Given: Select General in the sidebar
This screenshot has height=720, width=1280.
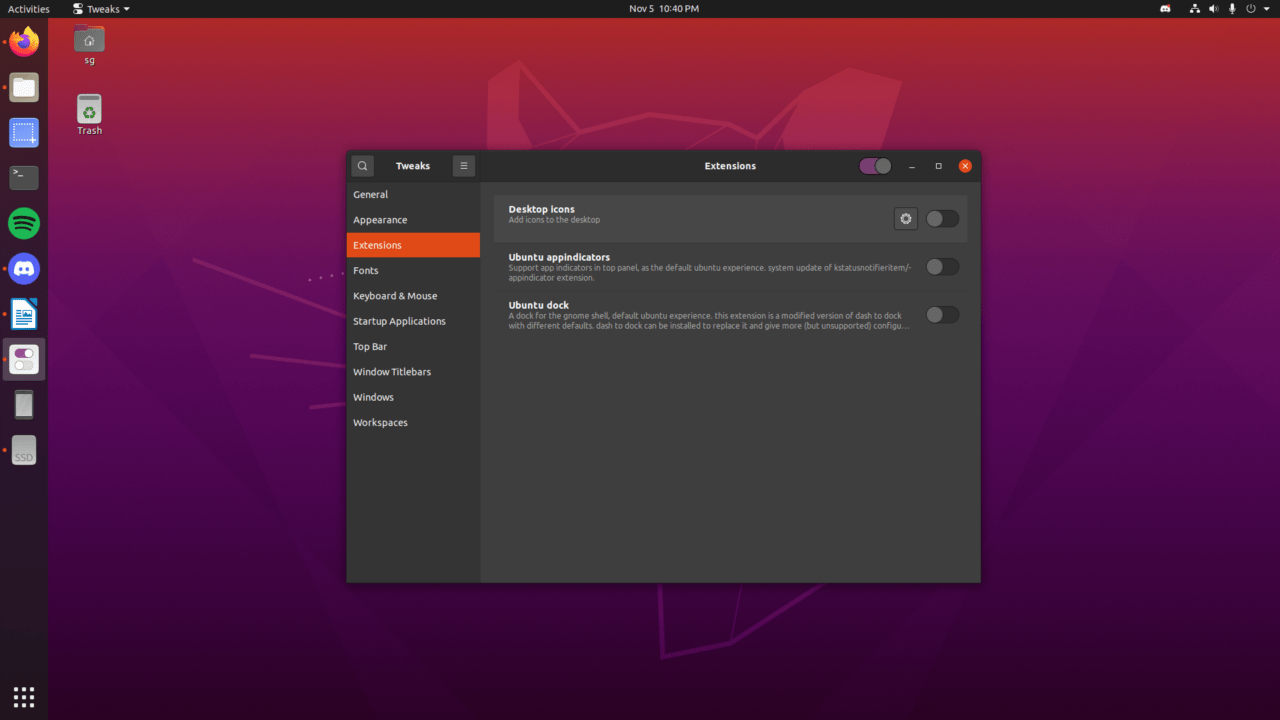Looking at the screenshot, I should coord(414,195).
